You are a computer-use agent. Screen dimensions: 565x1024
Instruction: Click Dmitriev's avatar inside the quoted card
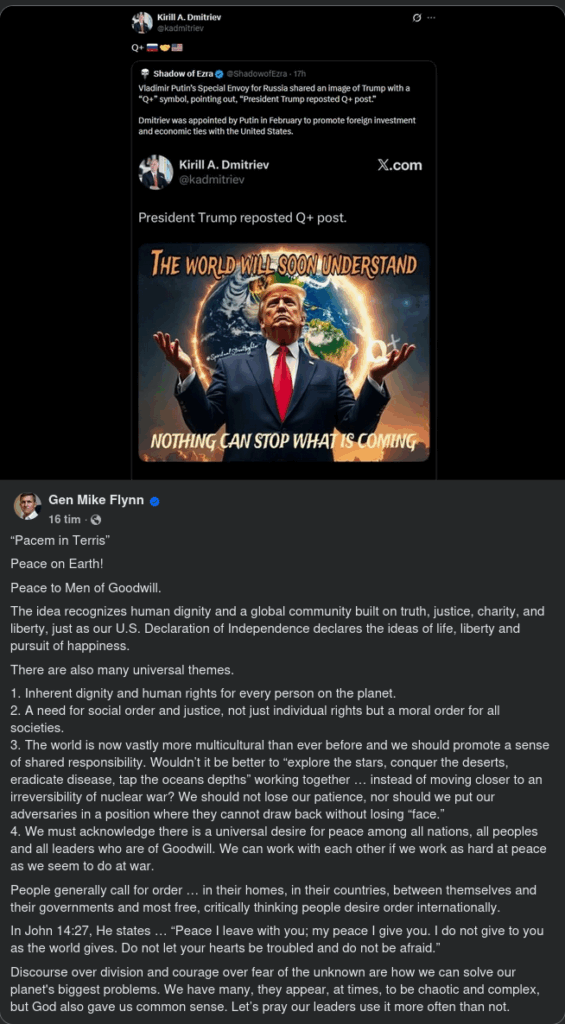[x=155, y=172]
